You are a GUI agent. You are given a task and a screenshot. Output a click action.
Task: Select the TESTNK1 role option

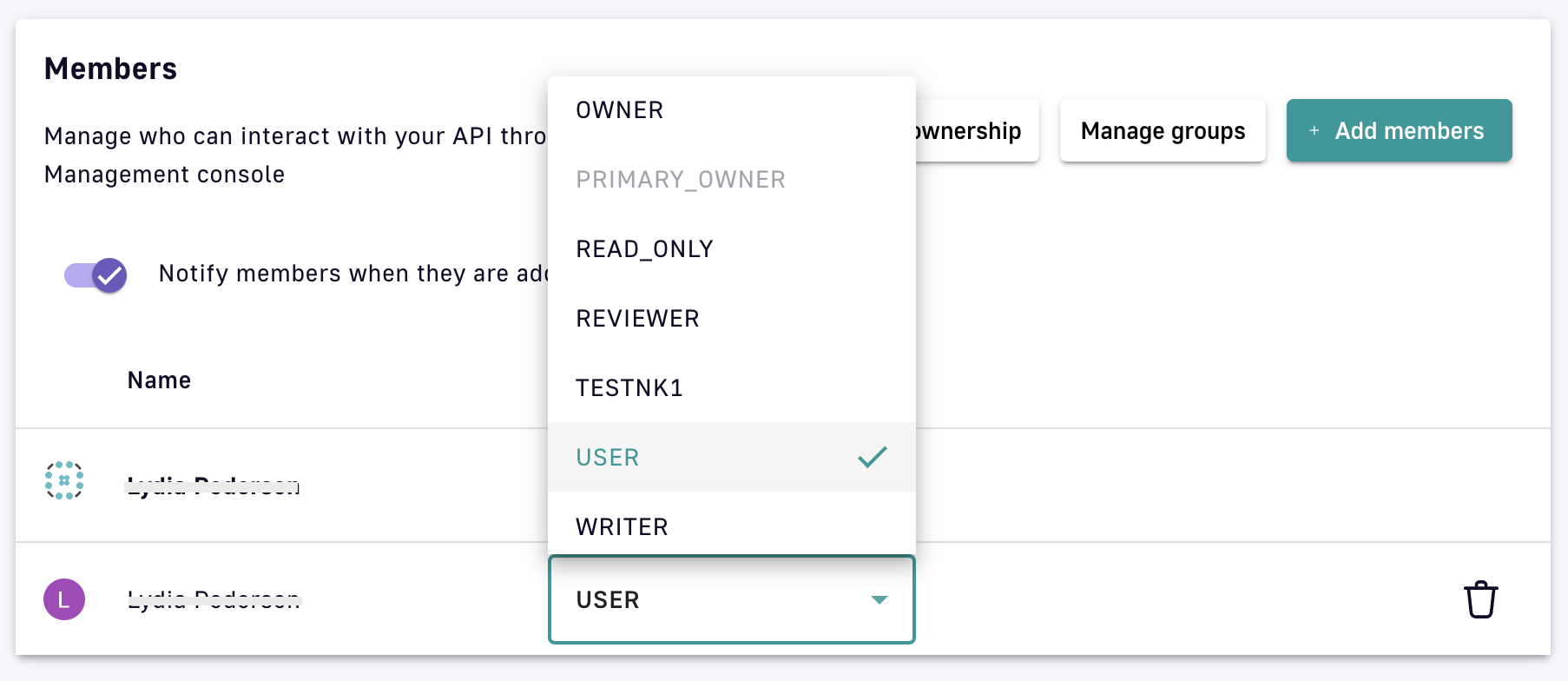pos(629,388)
